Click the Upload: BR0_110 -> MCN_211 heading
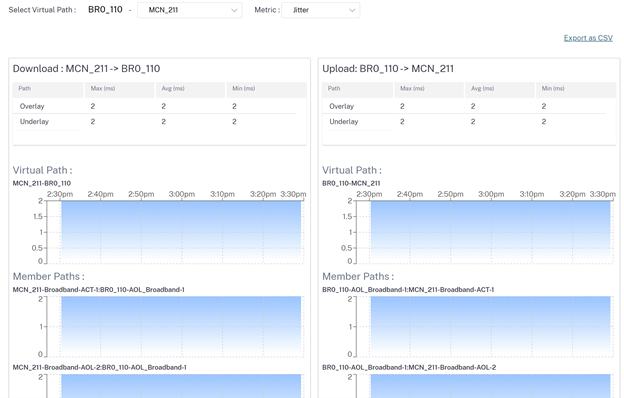This screenshot has width=624, height=398. (x=388, y=68)
